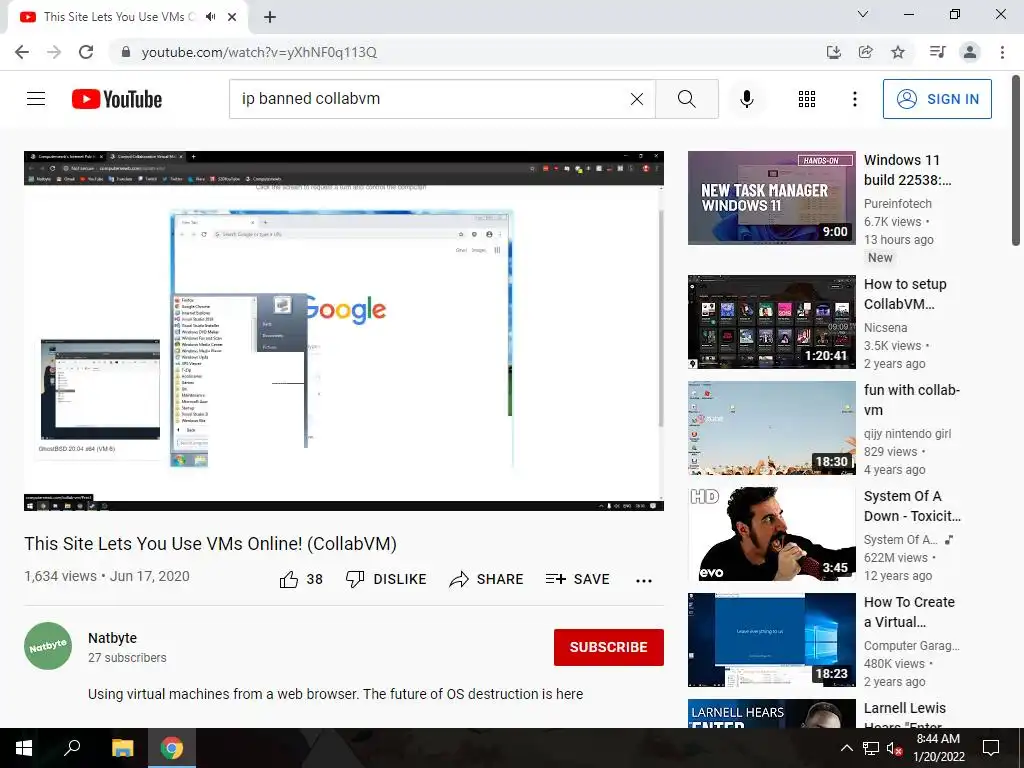Image resolution: width=1024 pixels, height=768 pixels.
Task: Click the qijy nintendo girl channel name
Action: coord(907,434)
